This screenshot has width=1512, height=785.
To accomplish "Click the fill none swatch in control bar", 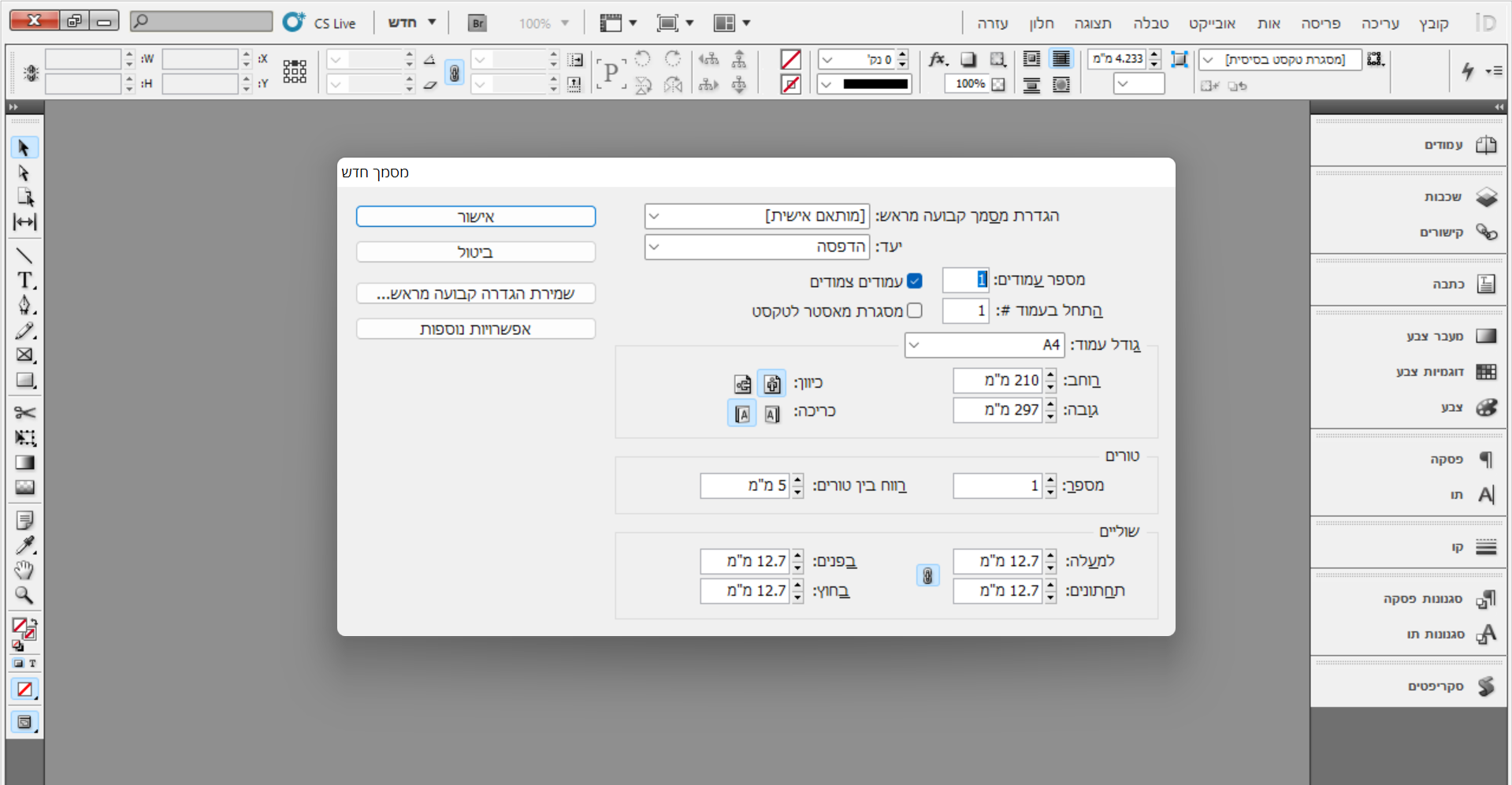I will 790,59.
